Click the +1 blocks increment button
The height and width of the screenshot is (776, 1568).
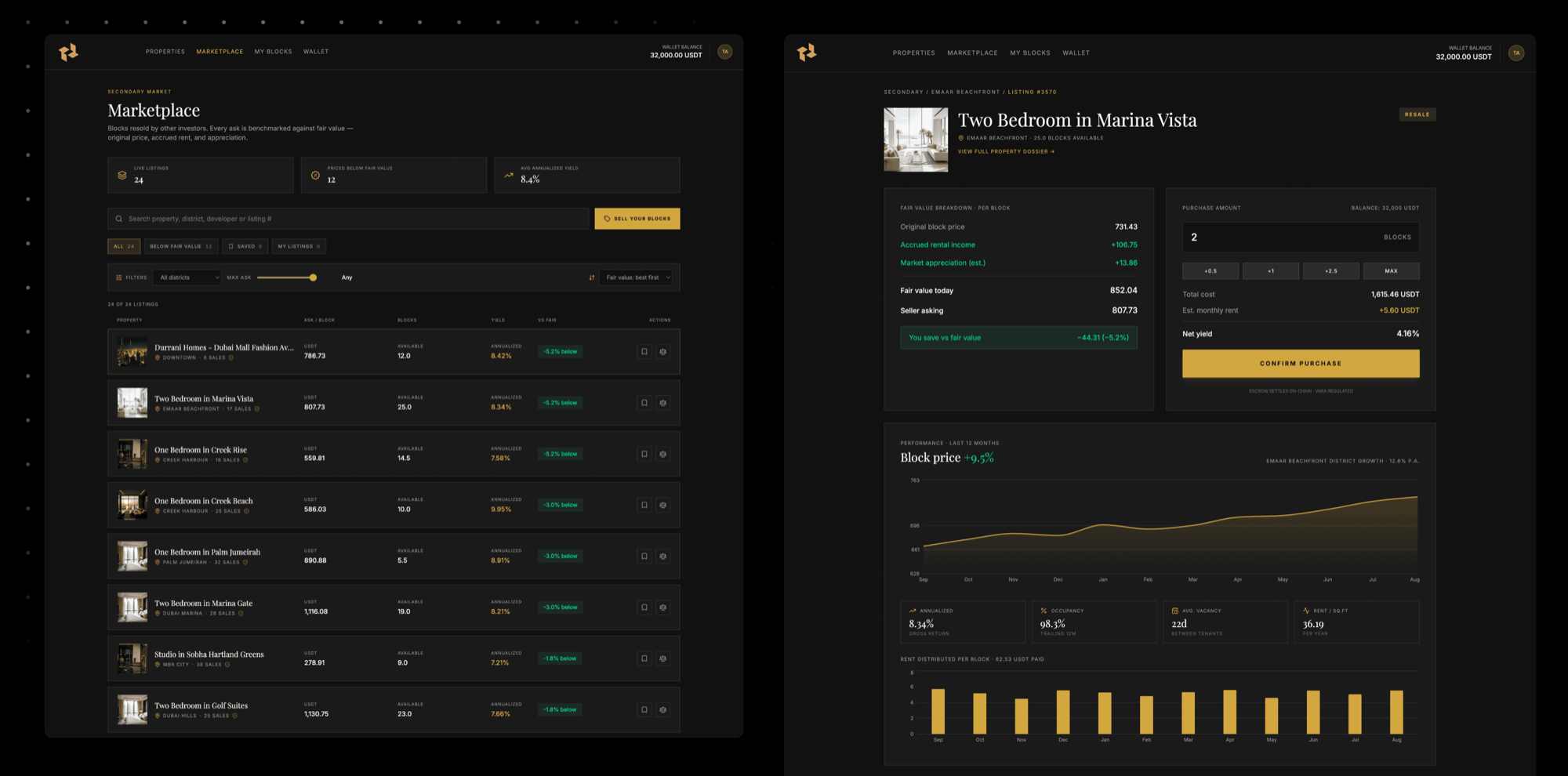click(1271, 271)
